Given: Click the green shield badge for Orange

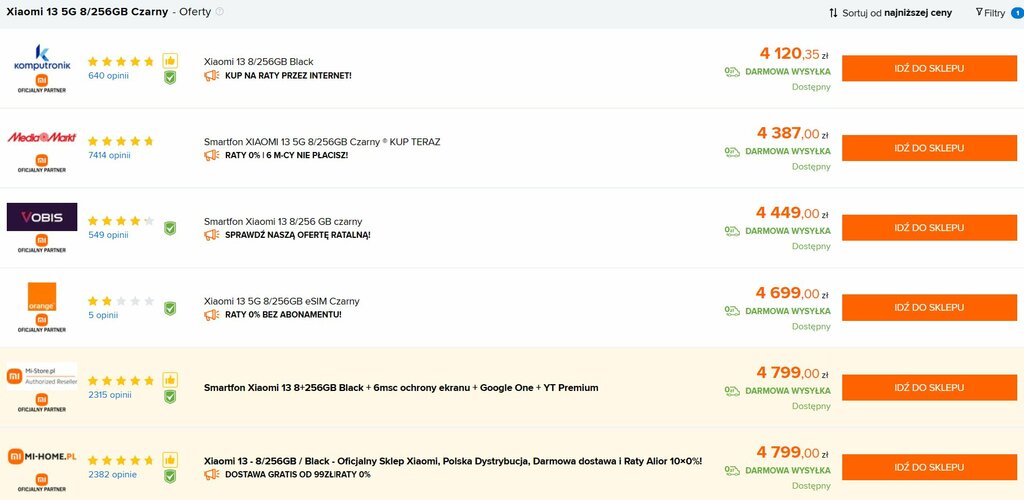Looking at the screenshot, I should [170, 308].
